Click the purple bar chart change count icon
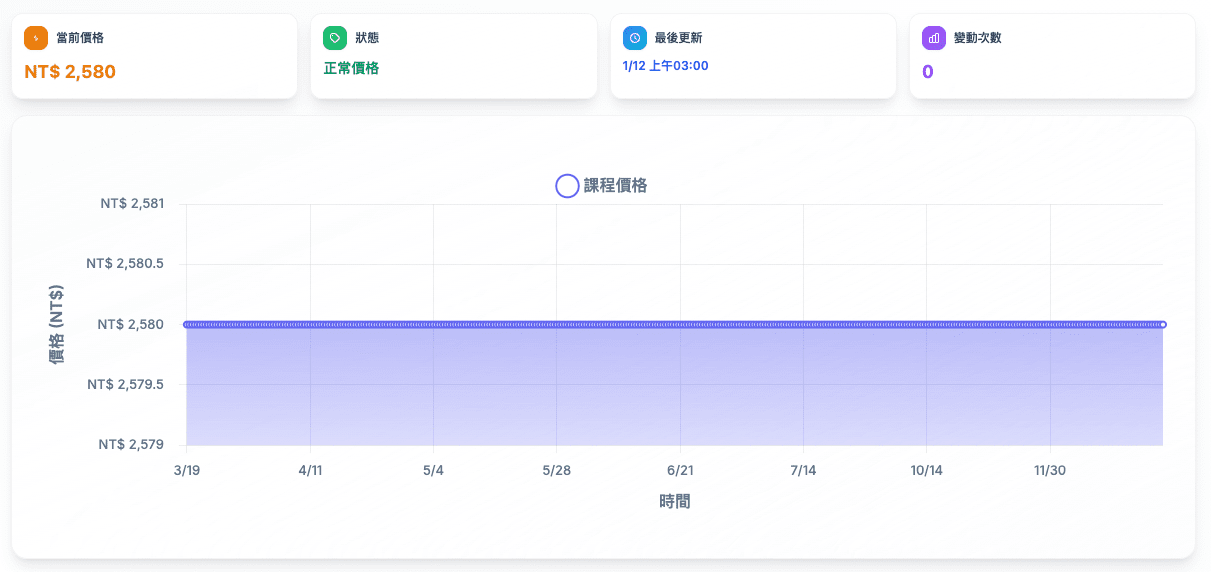1211x572 pixels. [x=934, y=38]
